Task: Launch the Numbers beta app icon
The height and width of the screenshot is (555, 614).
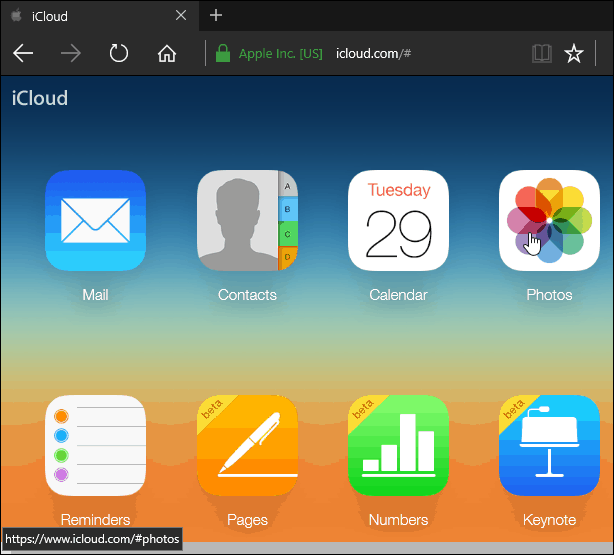Action: (x=398, y=445)
